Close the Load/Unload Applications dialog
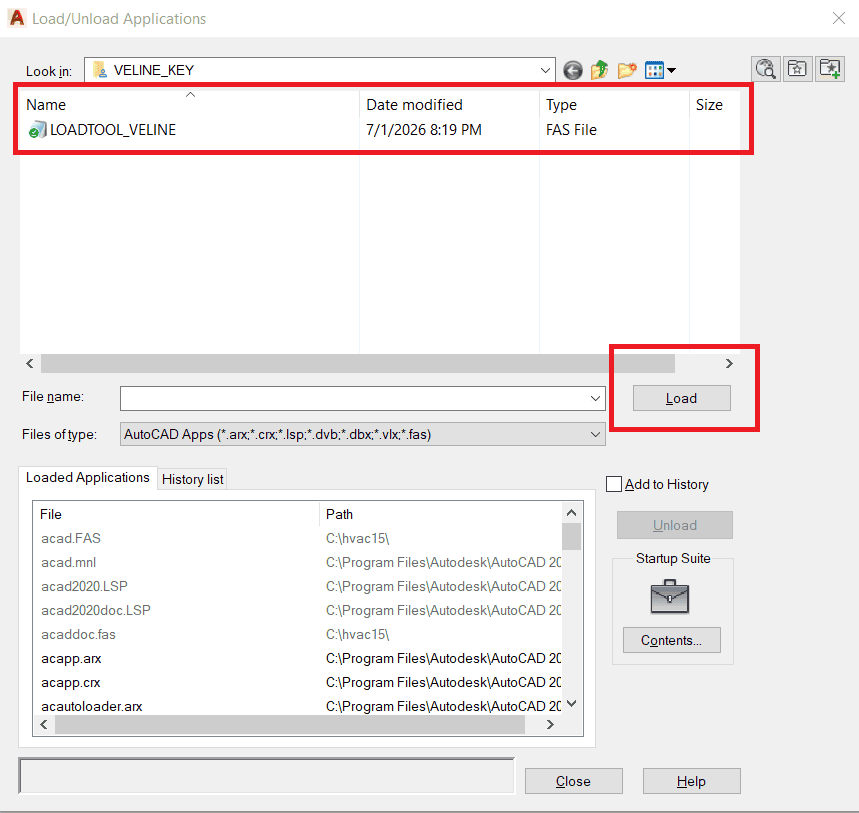Image resolution: width=859 pixels, height=813 pixels. (x=839, y=18)
